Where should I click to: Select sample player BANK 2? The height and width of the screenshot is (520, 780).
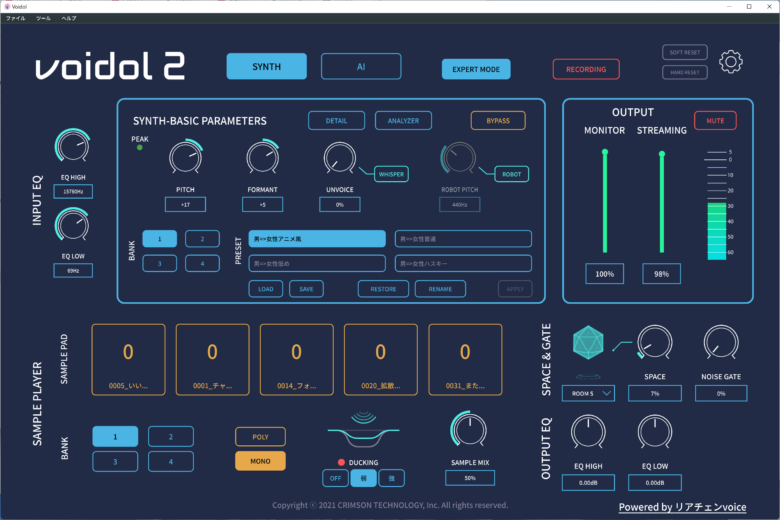point(171,436)
